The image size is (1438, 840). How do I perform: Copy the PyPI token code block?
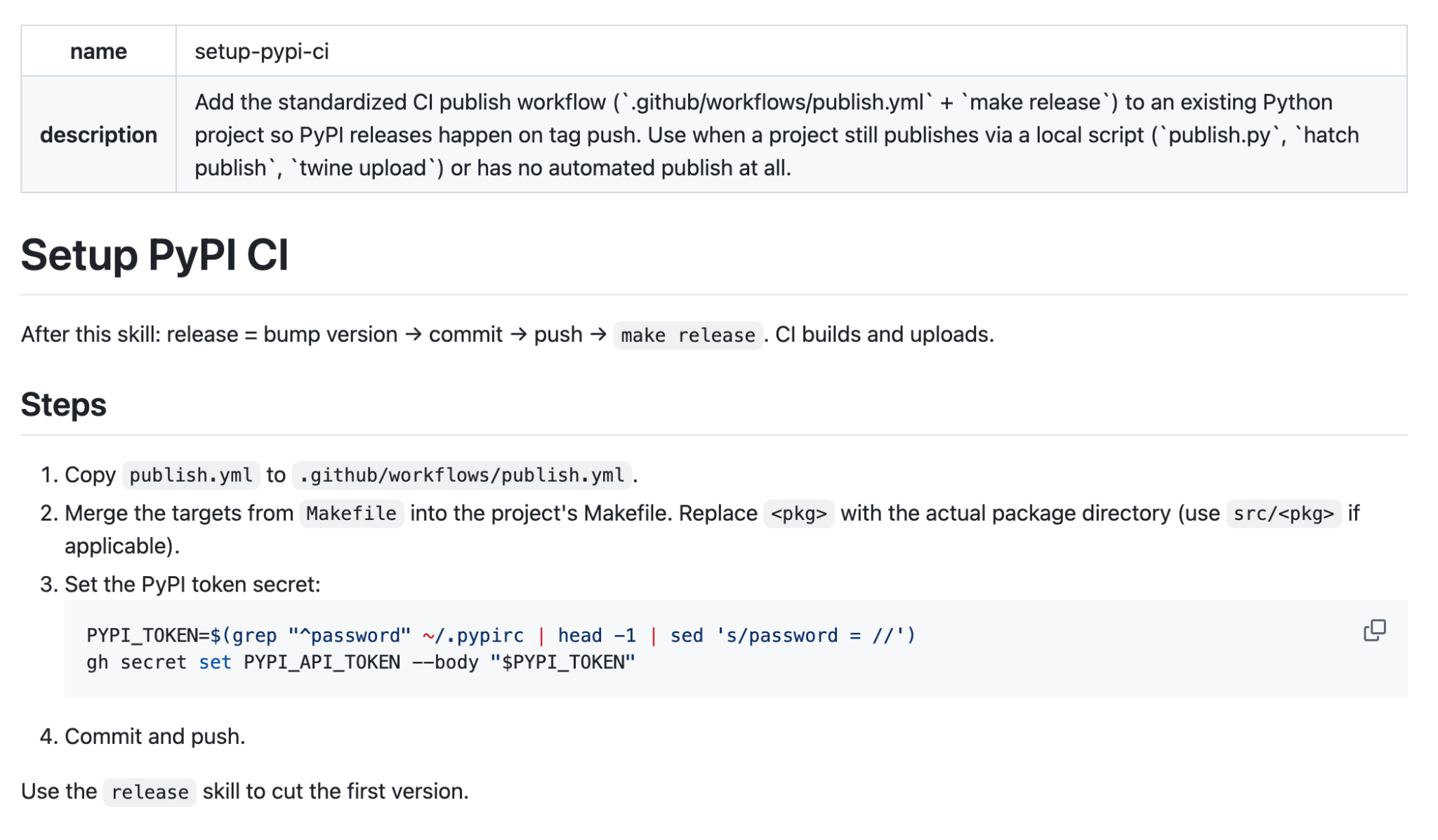click(x=1374, y=630)
